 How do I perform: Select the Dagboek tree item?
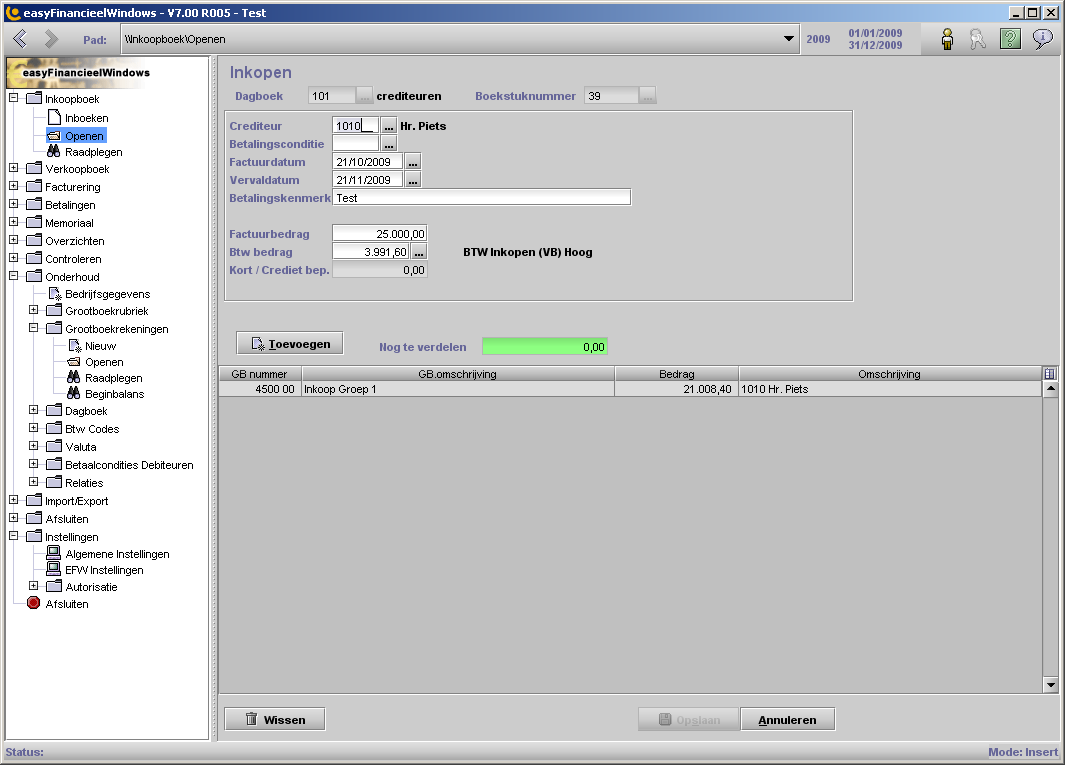[86, 411]
